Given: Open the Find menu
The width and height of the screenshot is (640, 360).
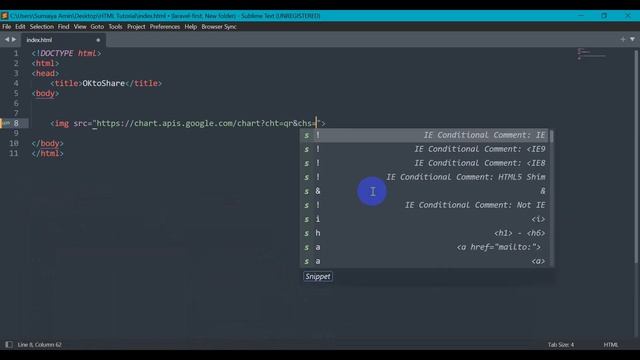Looking at the screenshot, I should click(x=64, y=27).
